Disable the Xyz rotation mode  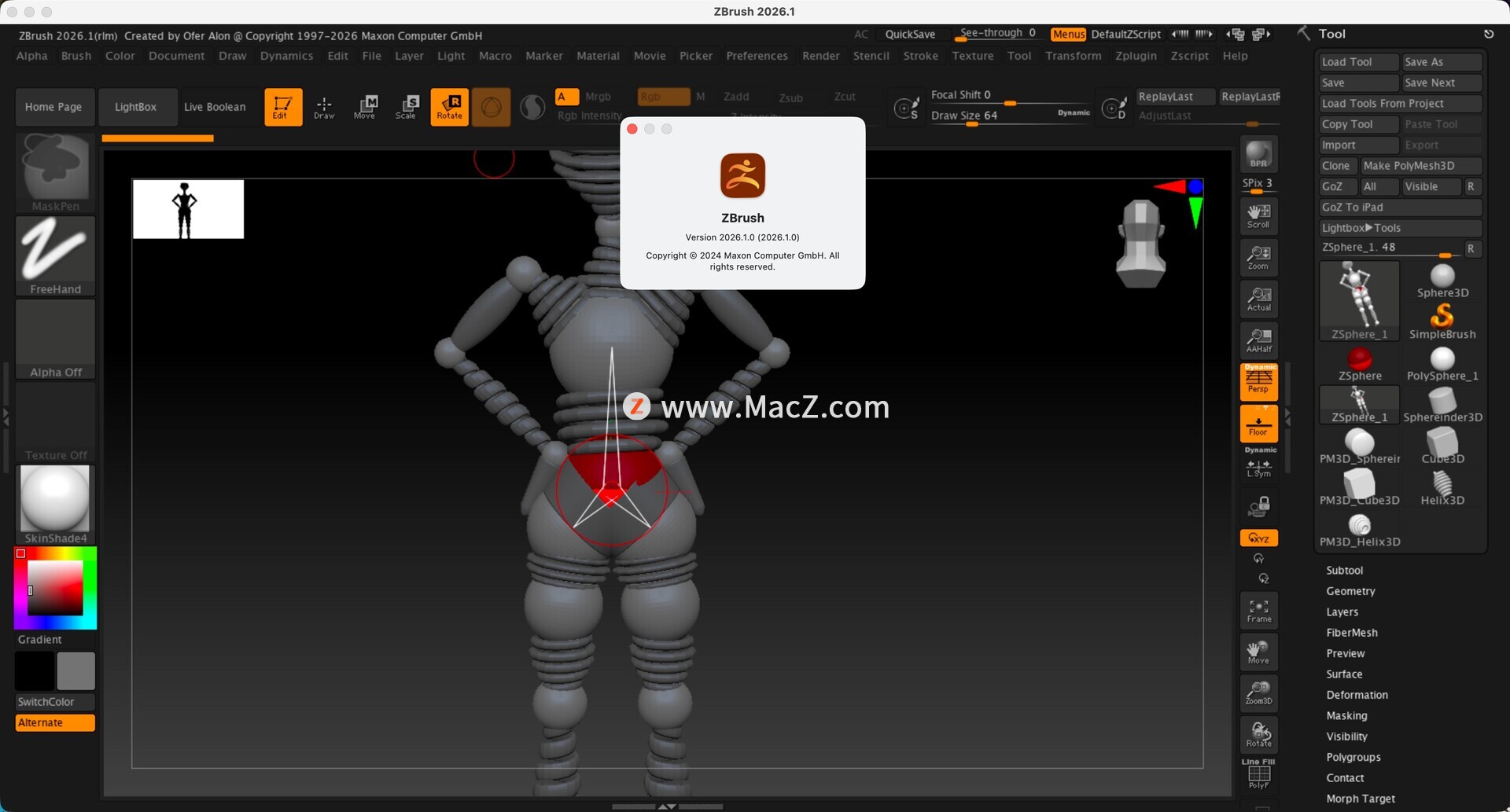coord(1258,538)
